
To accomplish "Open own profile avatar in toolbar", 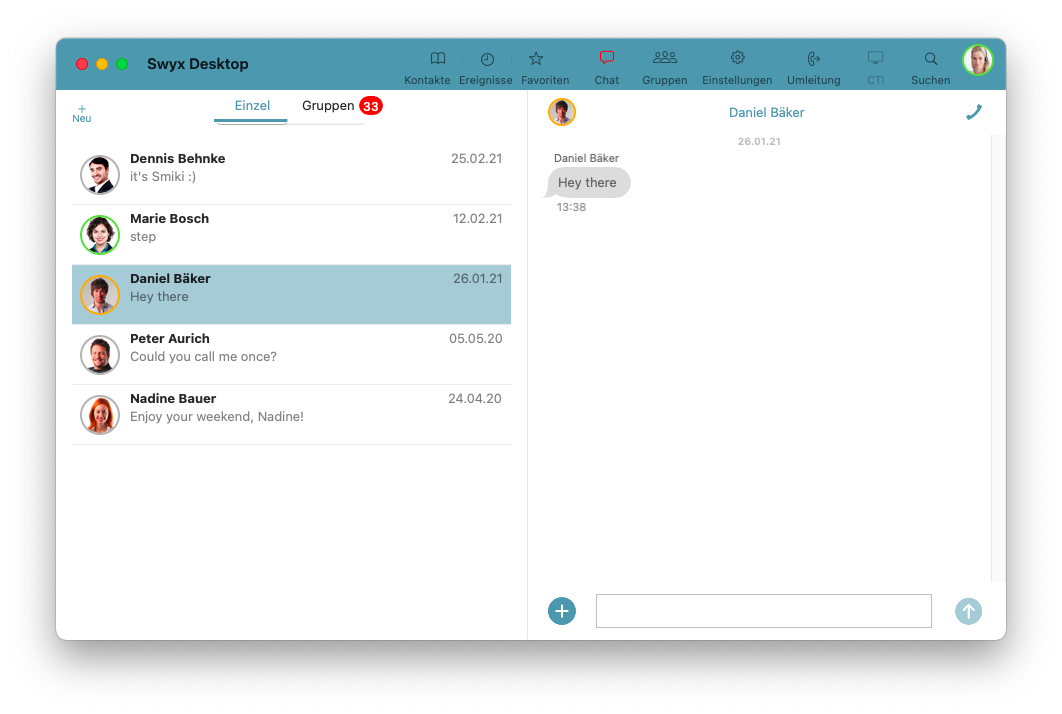I will (978, 60).
